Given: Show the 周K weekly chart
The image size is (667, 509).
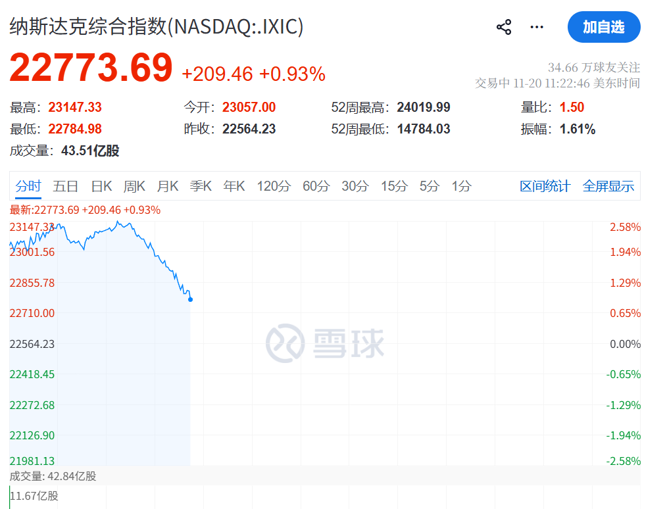Looking at the screenshot, I should (x=134, y=186).
